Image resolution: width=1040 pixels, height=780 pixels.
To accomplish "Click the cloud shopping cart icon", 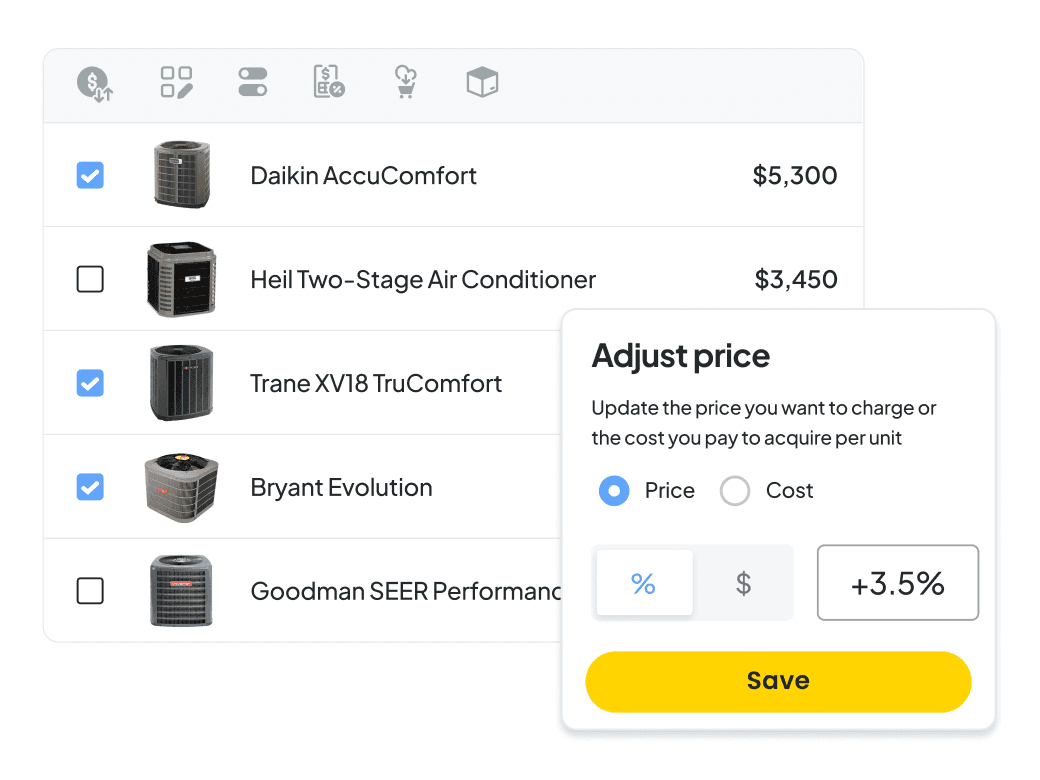I will pyautogui.click(x=405, y=82).
